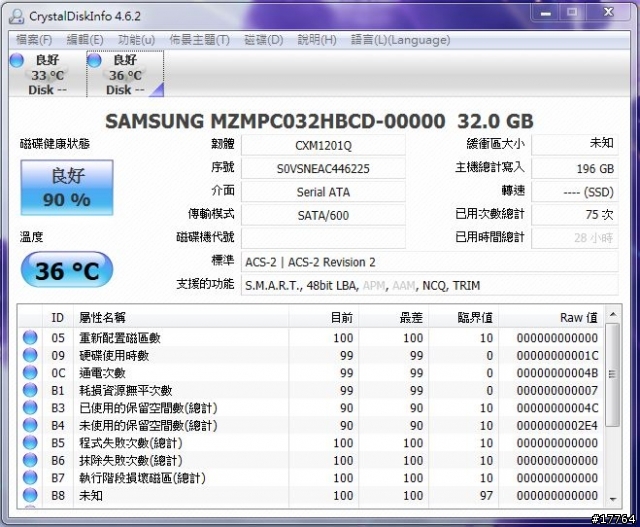Click status circle of attribute B5 row

pos(30,443)
